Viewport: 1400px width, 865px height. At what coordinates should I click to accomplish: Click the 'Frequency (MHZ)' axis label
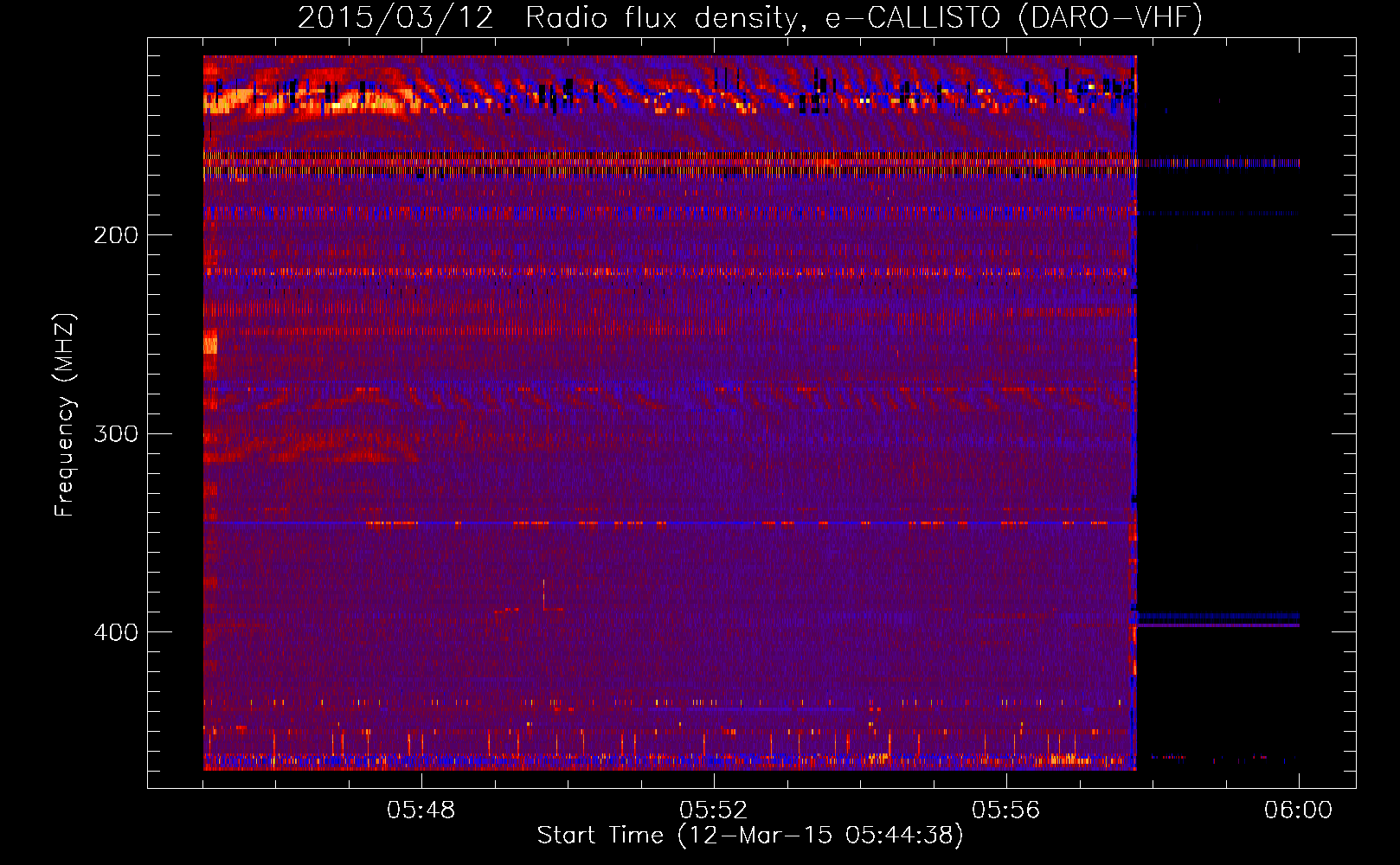point(65,414)
